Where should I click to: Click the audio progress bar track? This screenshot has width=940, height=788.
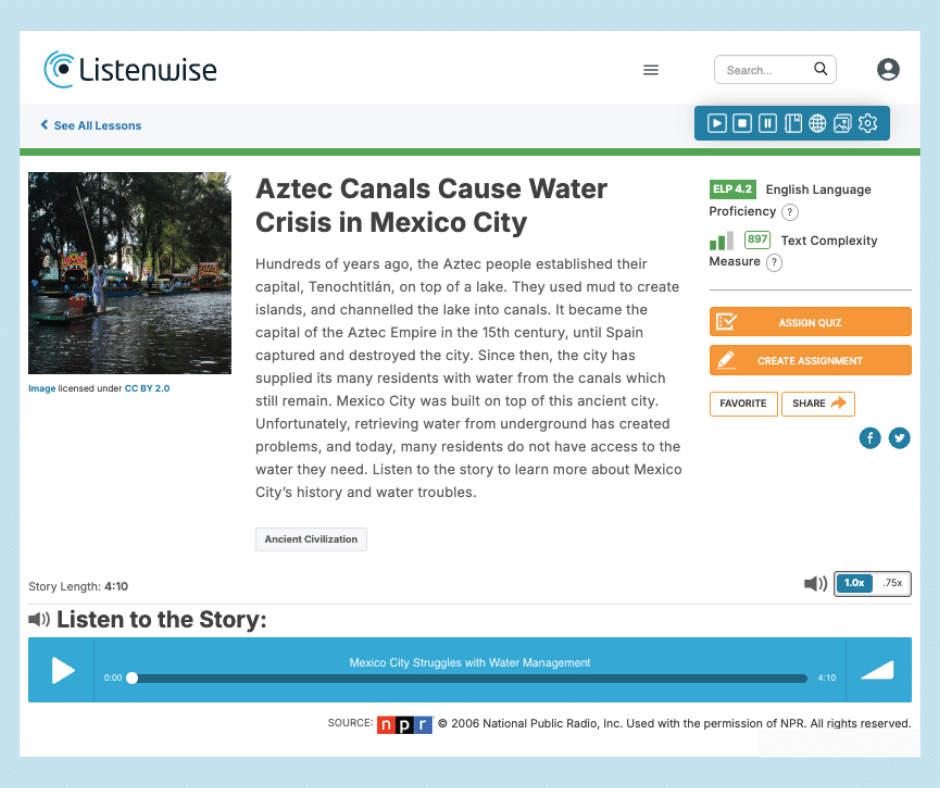tap(470, 678)
